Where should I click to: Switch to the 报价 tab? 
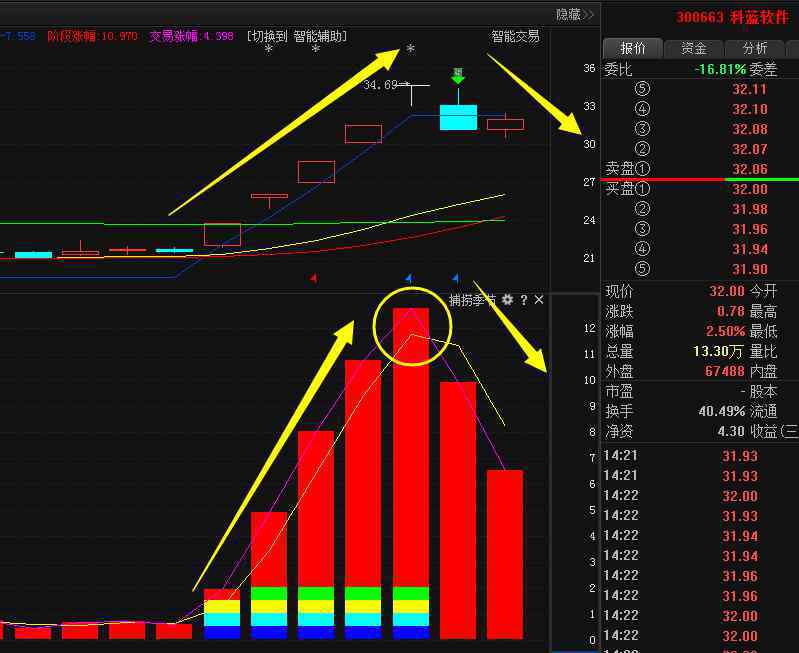pyautogui.click(x=632, y=48)
